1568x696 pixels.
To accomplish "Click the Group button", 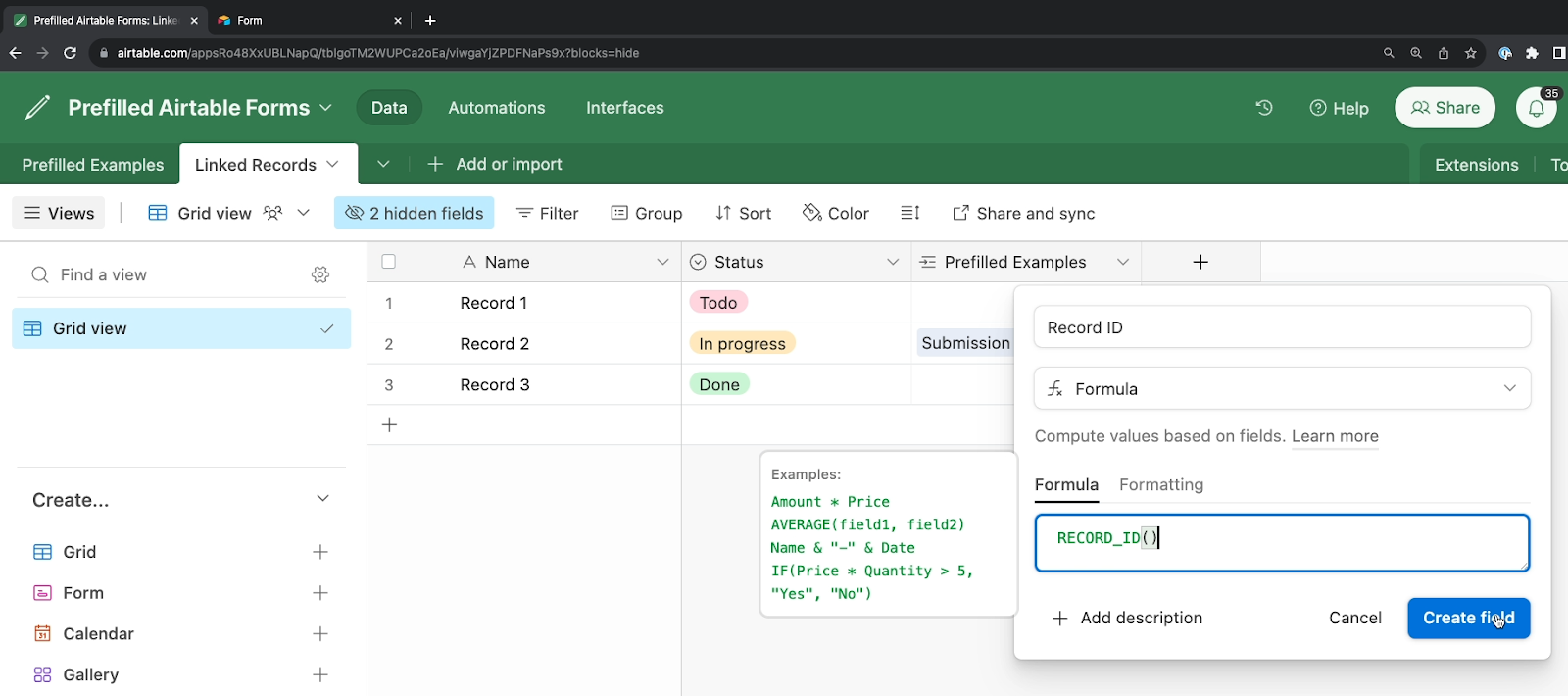I will point(647,213).
